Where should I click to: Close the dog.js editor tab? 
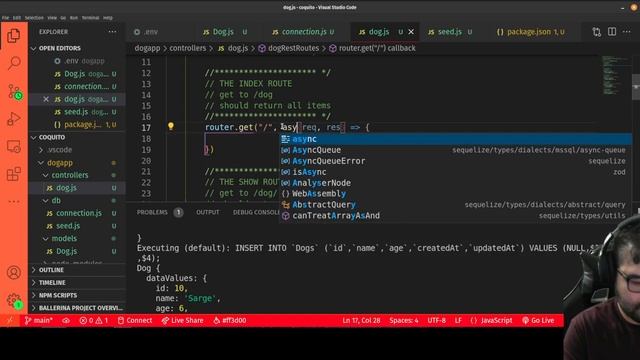click(x=411, y=32)
